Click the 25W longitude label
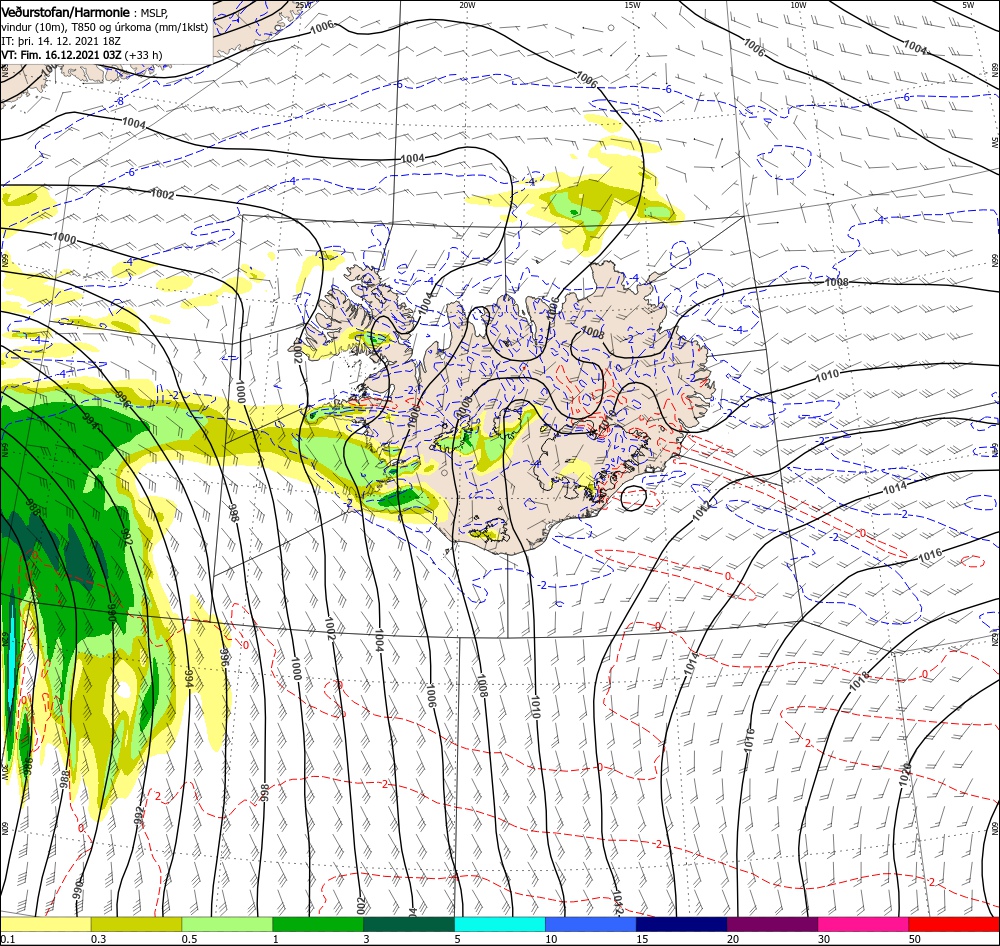This screenshot has width=1000, height=946. [304, 5]
